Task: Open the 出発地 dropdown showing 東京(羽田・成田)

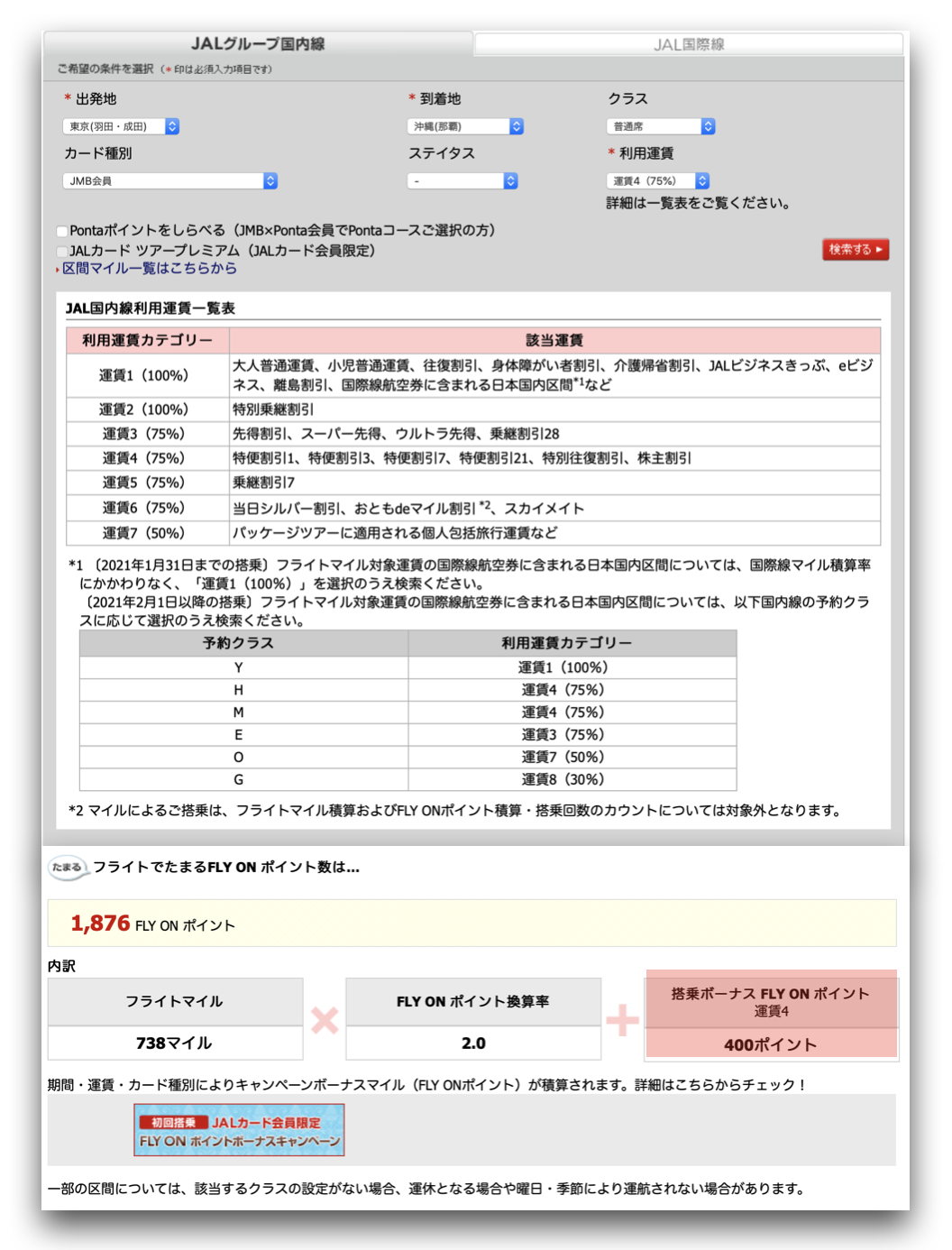Action: (x=121, y=126)
